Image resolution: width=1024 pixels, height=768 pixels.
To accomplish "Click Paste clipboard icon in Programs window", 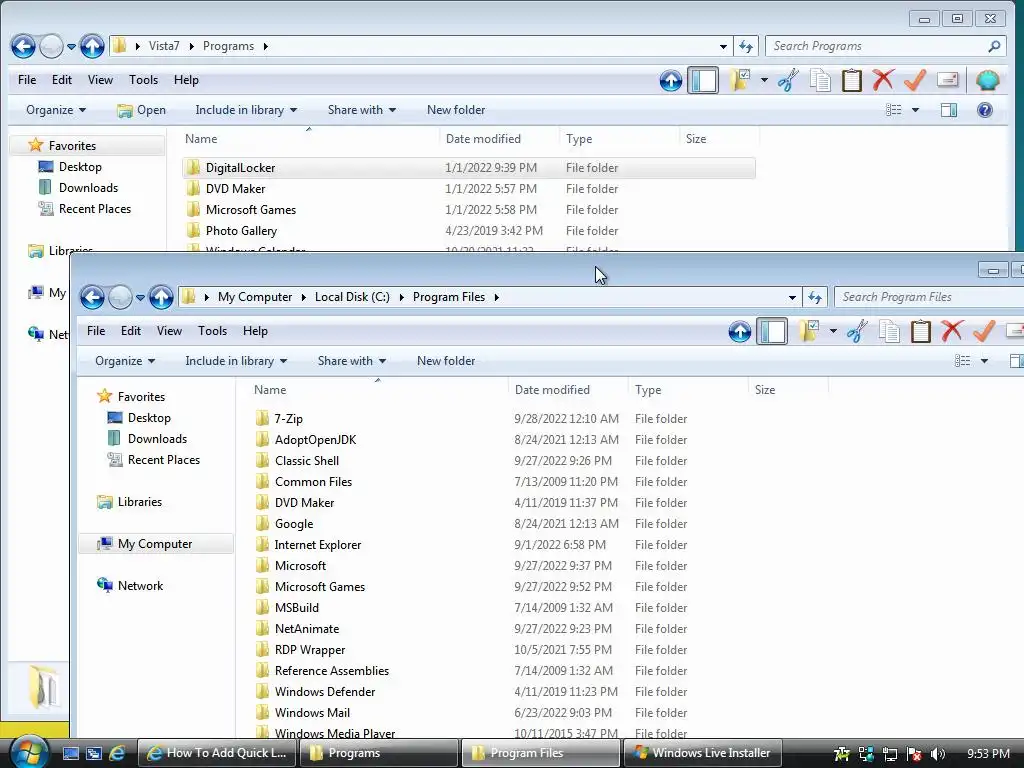I will (x=852, y=80).
